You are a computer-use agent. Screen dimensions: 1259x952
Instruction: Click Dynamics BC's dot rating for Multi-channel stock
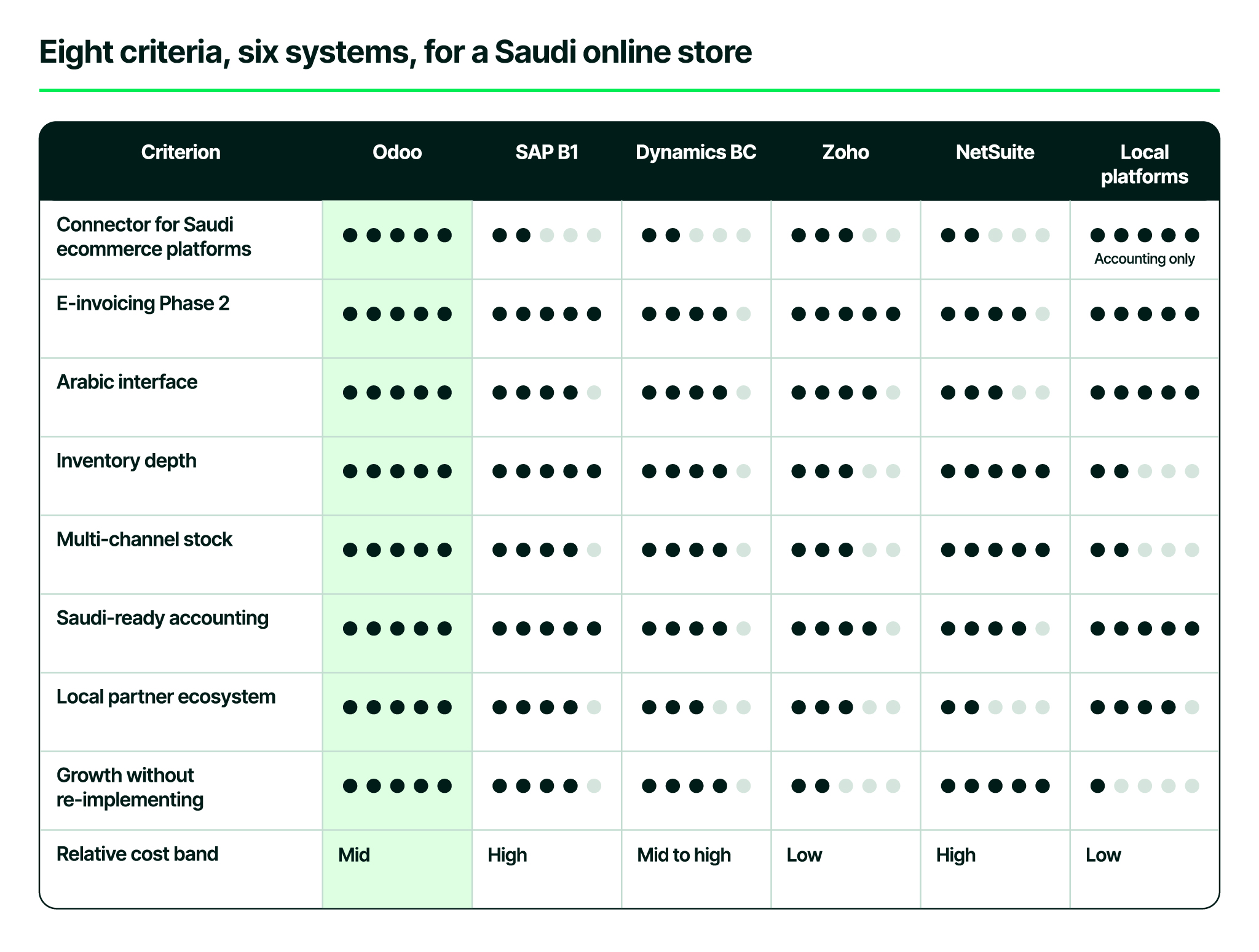pyautogui.click(x=696, y=550)
